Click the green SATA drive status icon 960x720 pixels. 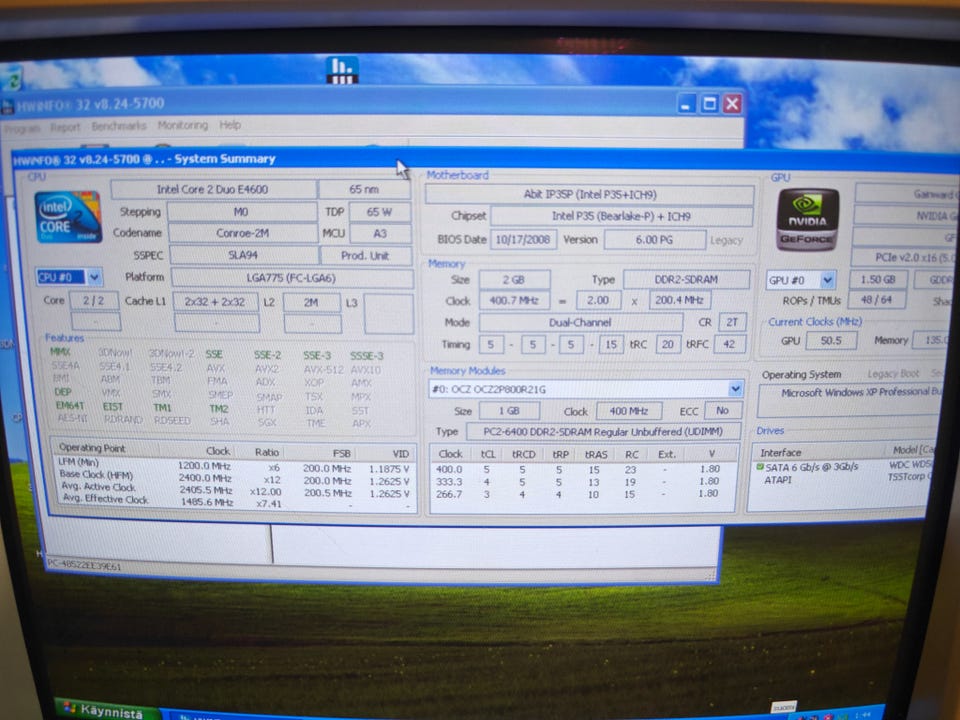pos(760,467)
